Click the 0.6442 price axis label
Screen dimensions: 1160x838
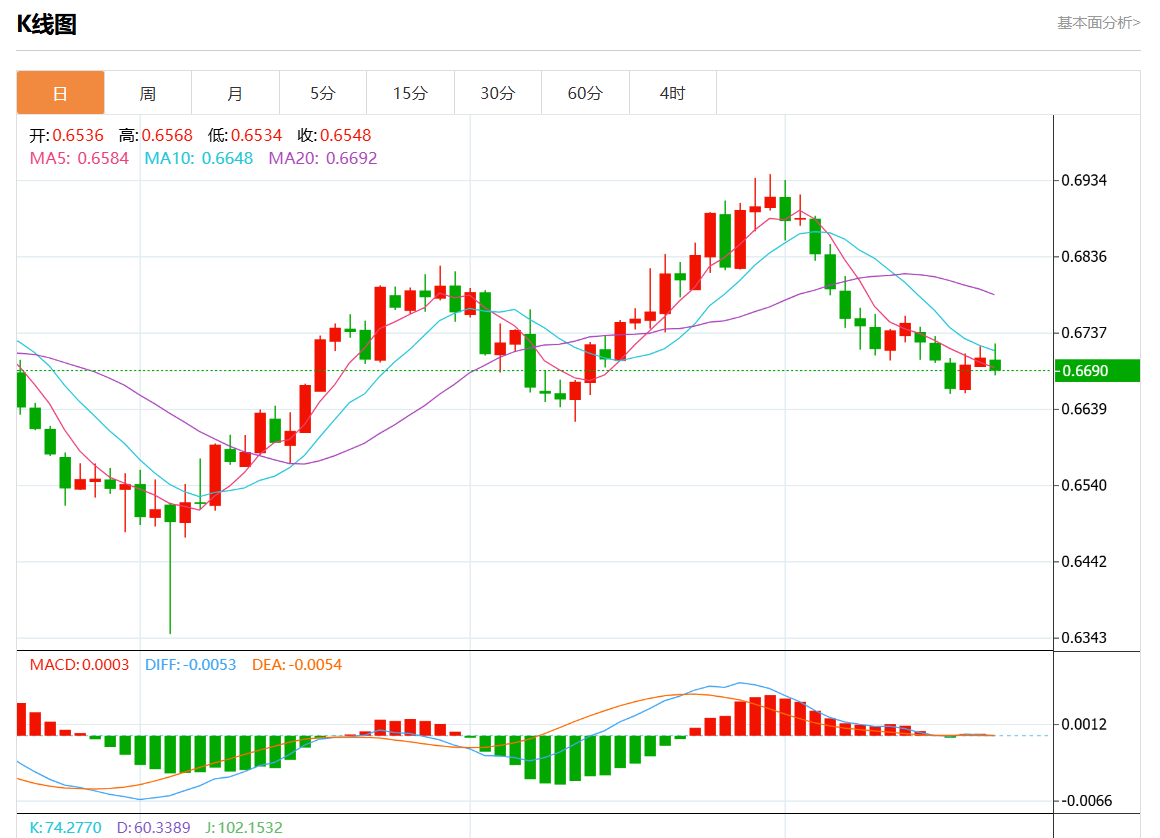[1084, 561]
